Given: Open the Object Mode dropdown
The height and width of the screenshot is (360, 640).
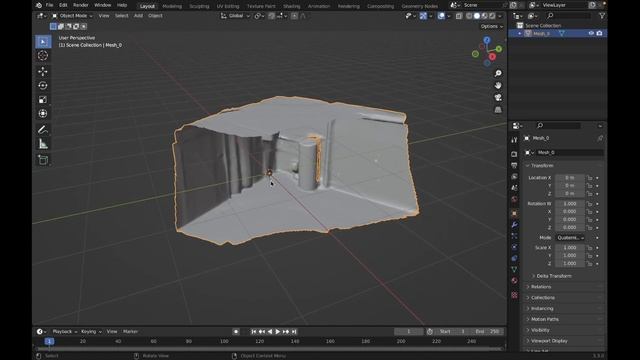Looking at the screenshot, I should [73, 16].
